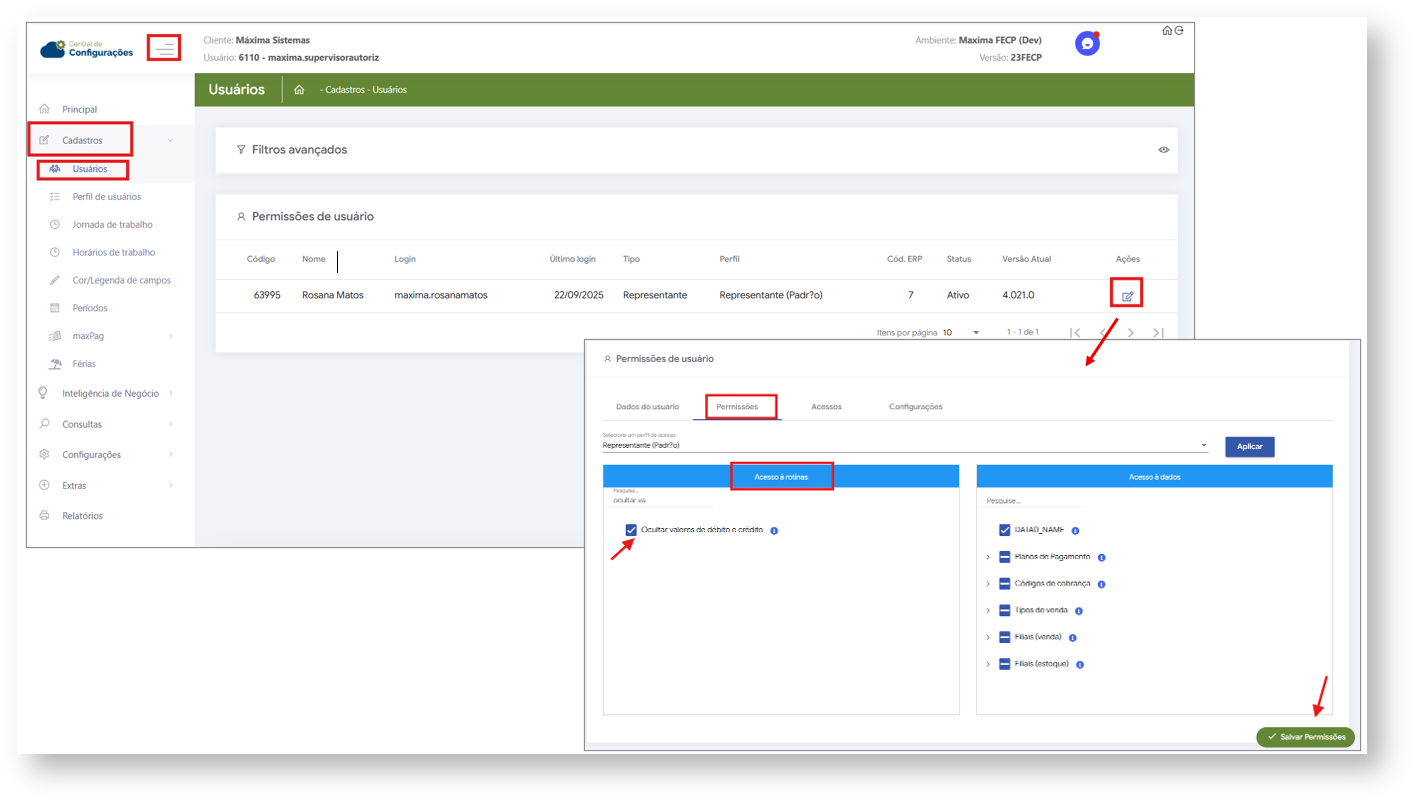Click the home icon in the breadcrumb
Image resolution: width=1415 pixels, height=802 pixels.
(x=299, y=90)
